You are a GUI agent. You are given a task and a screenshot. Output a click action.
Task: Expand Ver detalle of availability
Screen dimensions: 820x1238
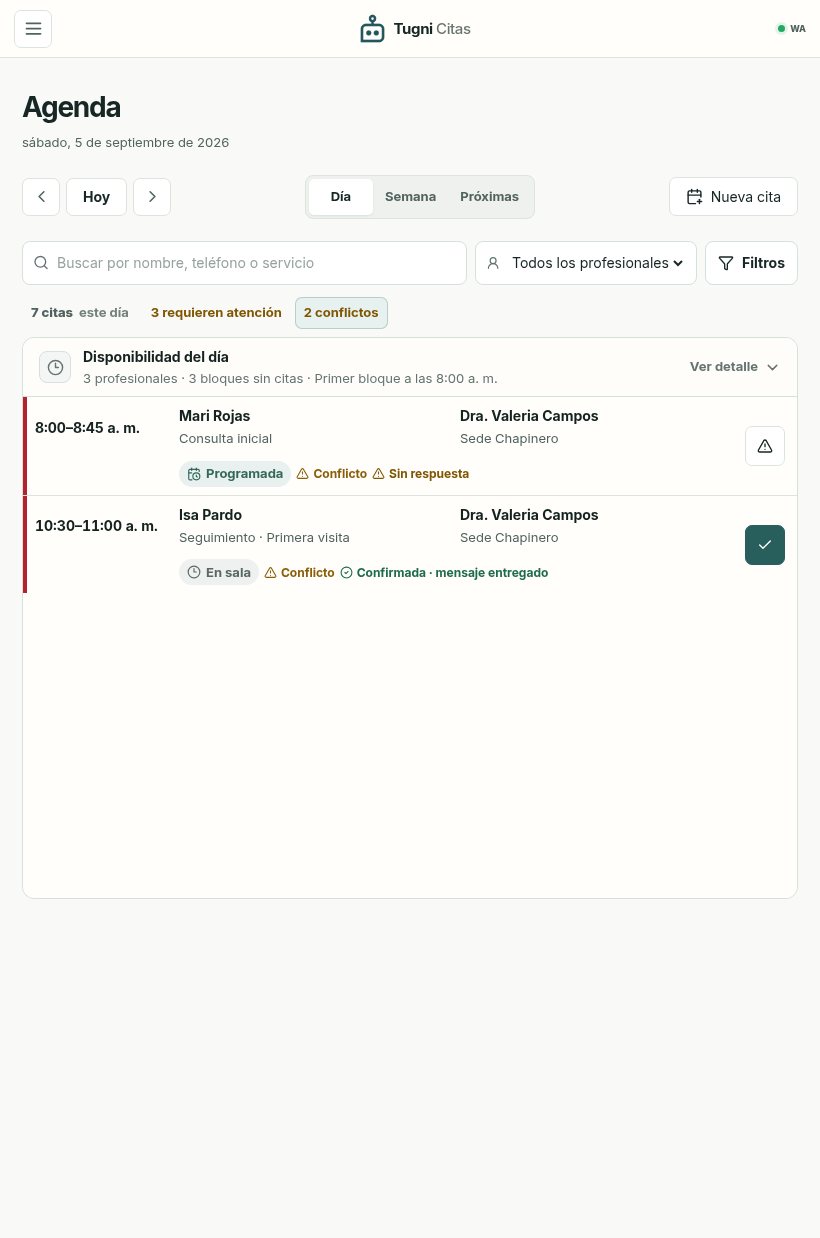734,367
